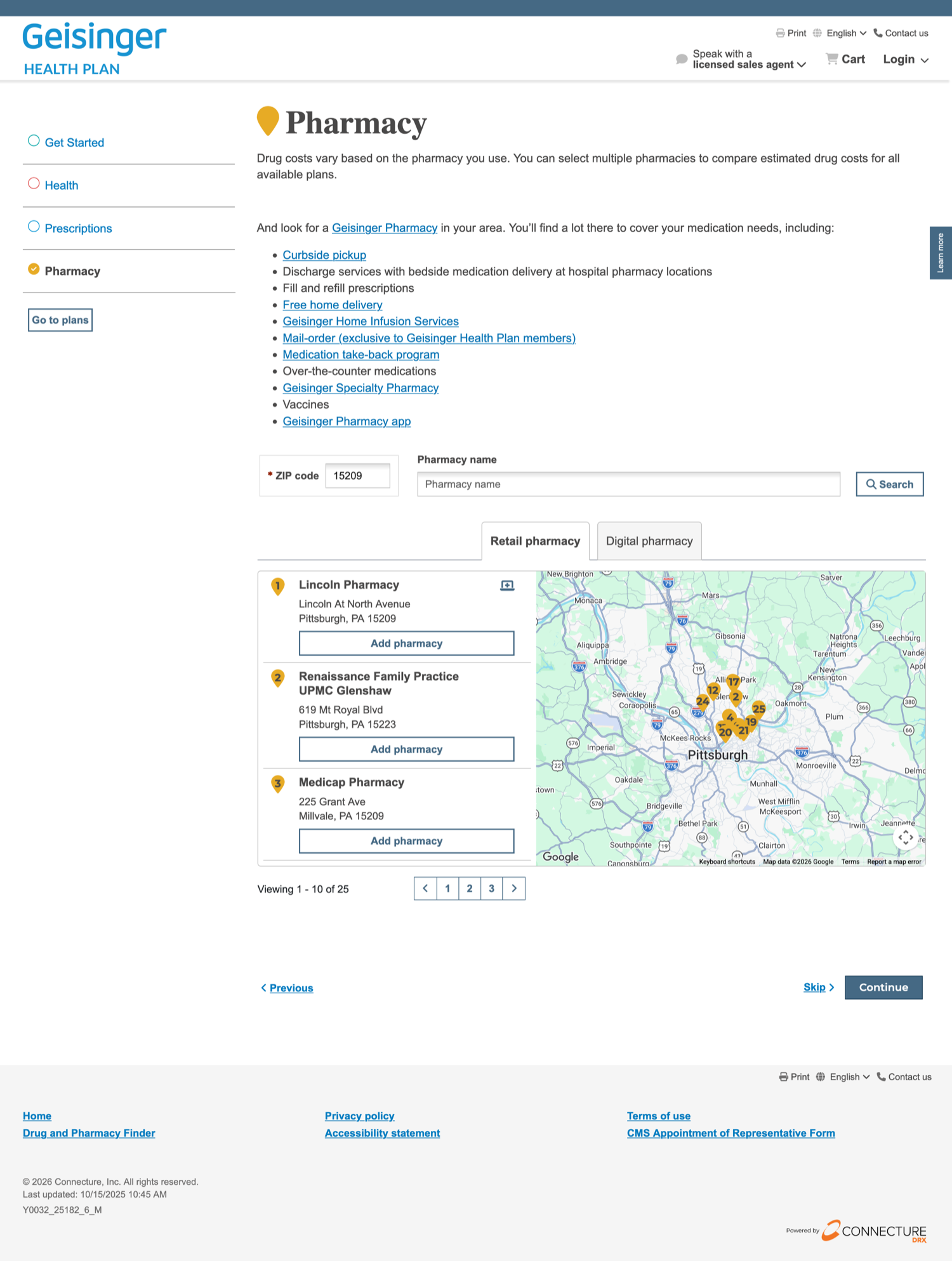Open the Free home delivery link

tap(333, 305)
